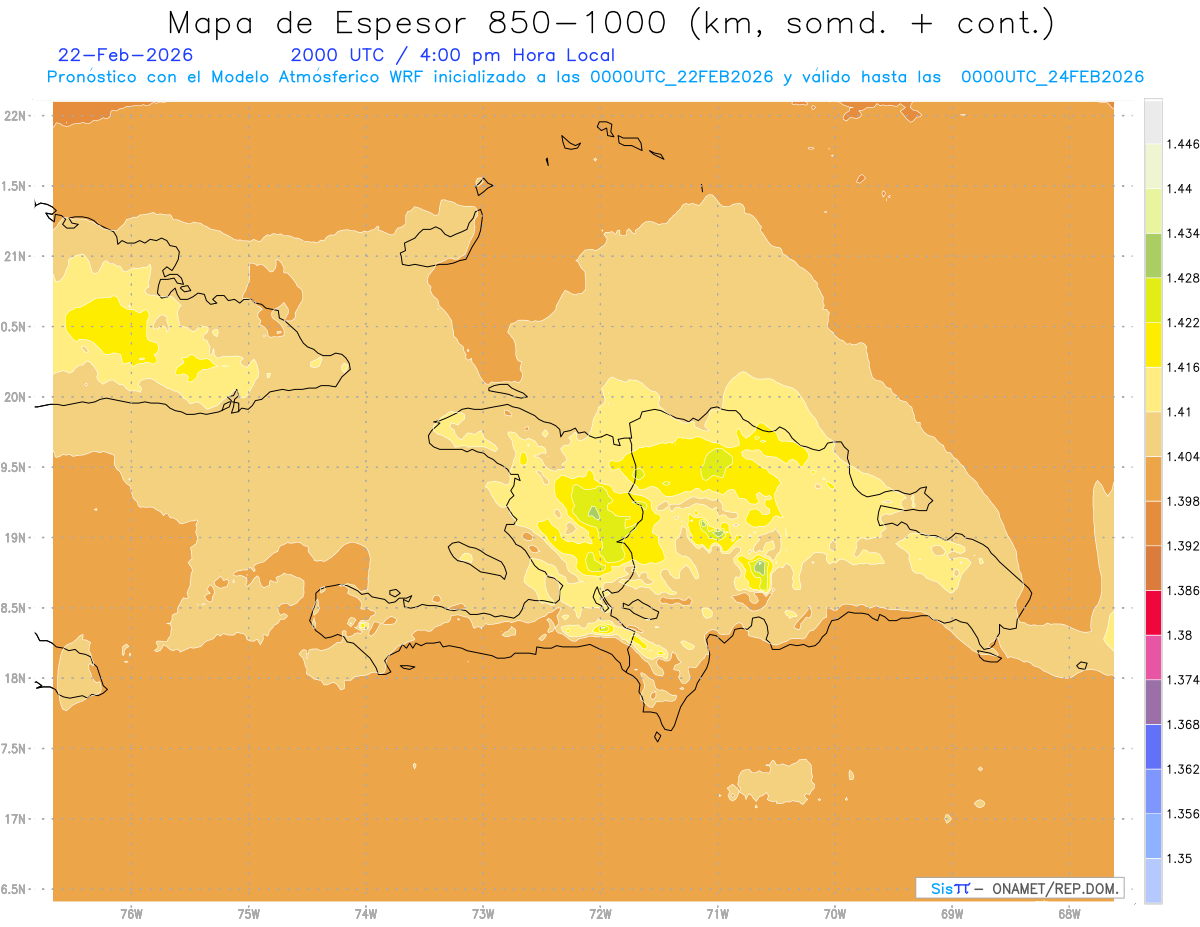This screenshot has width=1200, height=927.
Task: Click the legend value '1.446'
Action: (x=1185, y=144)
